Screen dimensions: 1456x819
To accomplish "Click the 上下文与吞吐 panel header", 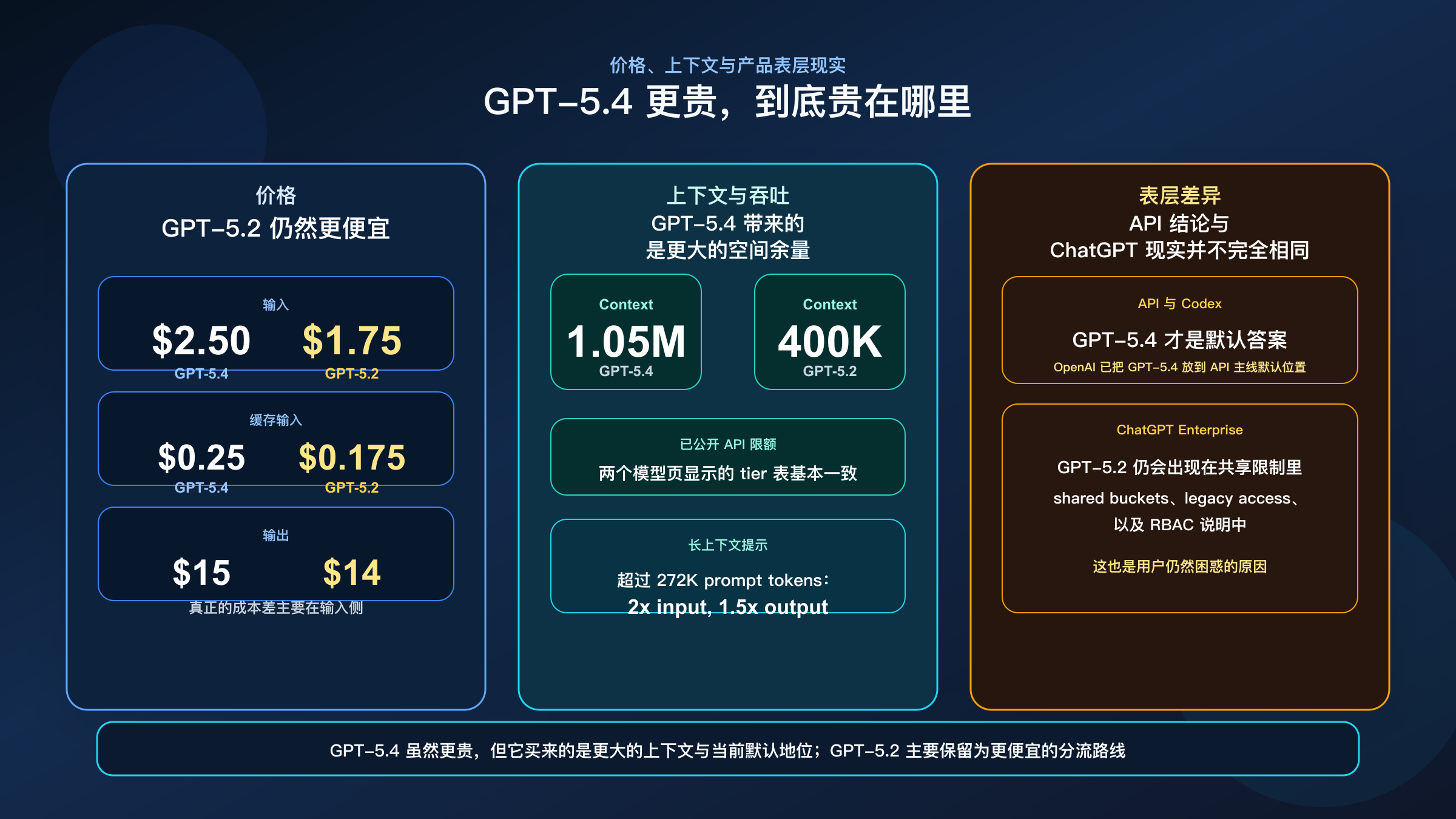I will click(x=729, y=196).
